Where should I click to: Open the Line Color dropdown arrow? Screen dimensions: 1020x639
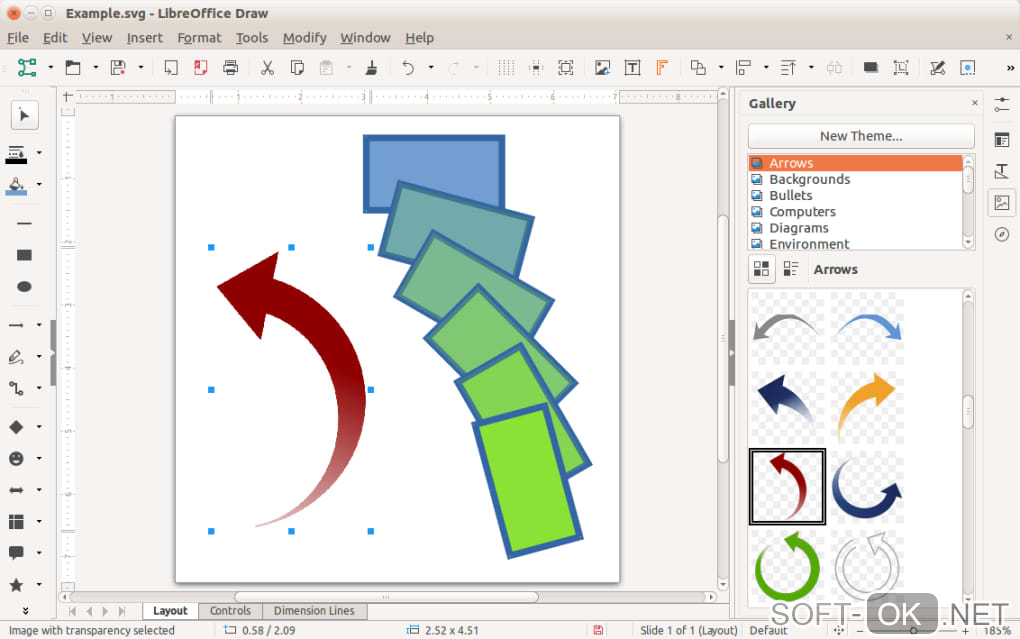(x=39, y=154)
